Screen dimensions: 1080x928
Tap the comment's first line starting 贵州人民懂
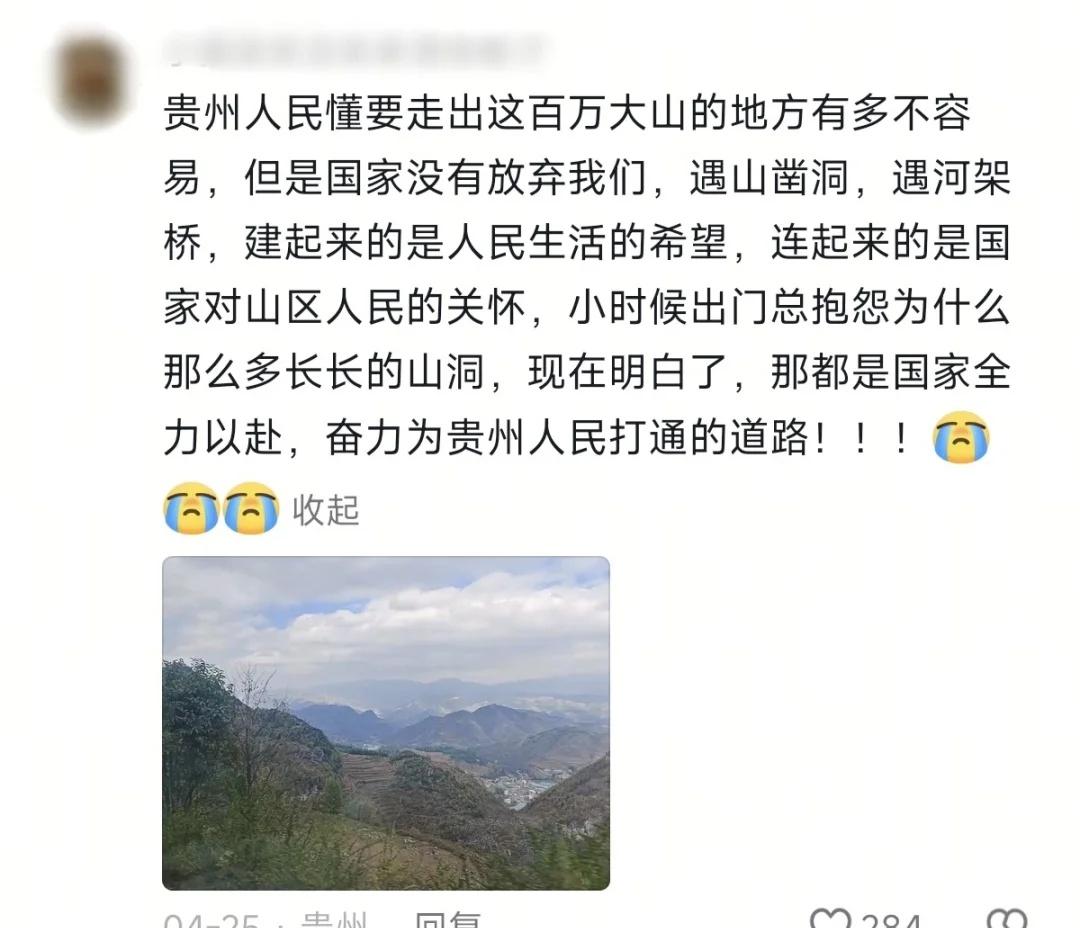point(567,113)
